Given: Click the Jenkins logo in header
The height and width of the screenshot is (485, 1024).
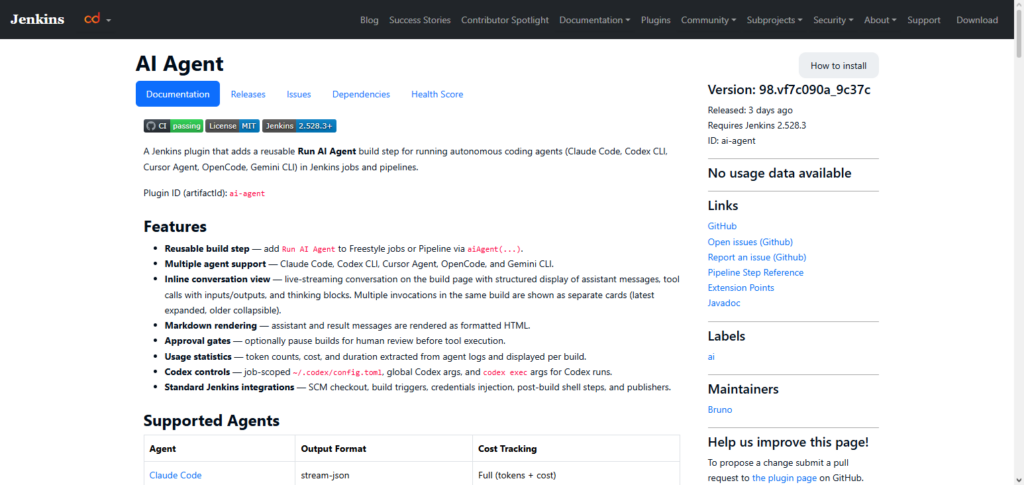Looking at the screenshot, I should (x=37, y=20).
